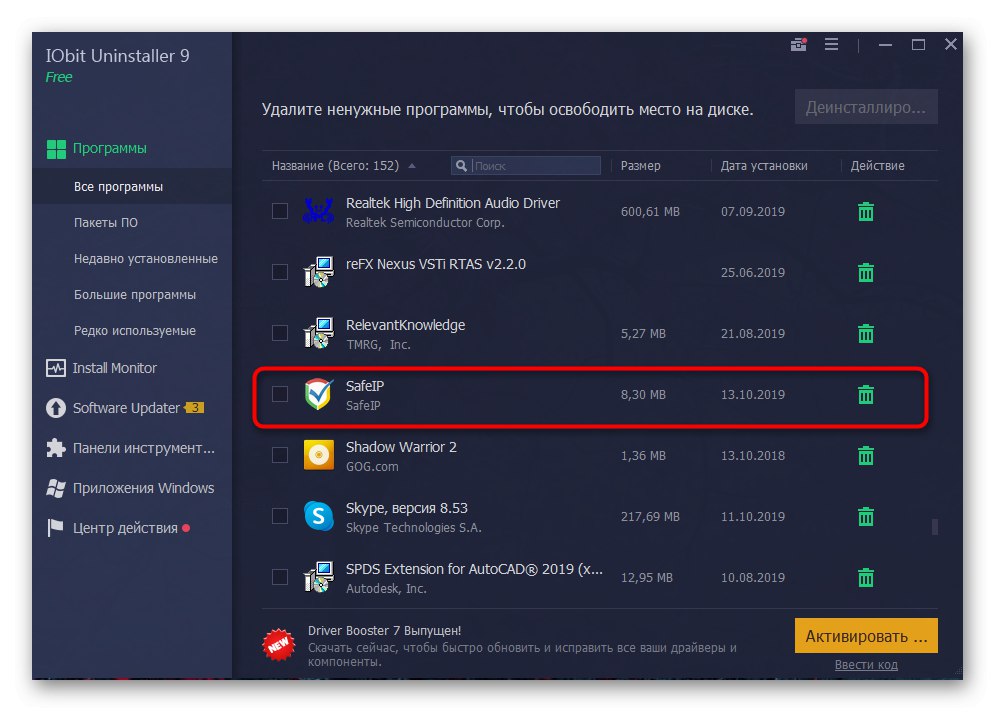Open Пакеты ПО in sidebar

[105, 223]
